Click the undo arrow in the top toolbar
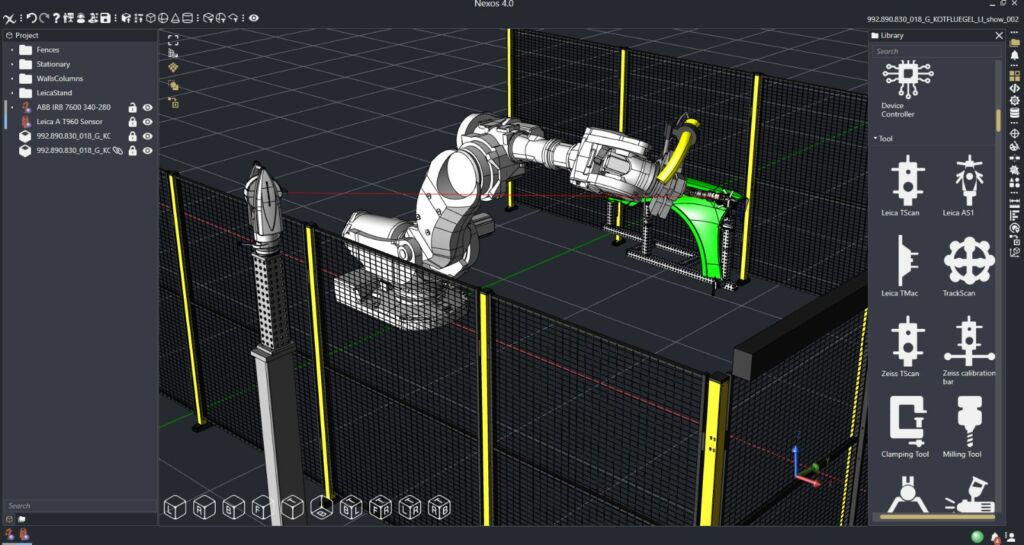The width and height of the screenshot is (1024, 545). coord(31,18)
